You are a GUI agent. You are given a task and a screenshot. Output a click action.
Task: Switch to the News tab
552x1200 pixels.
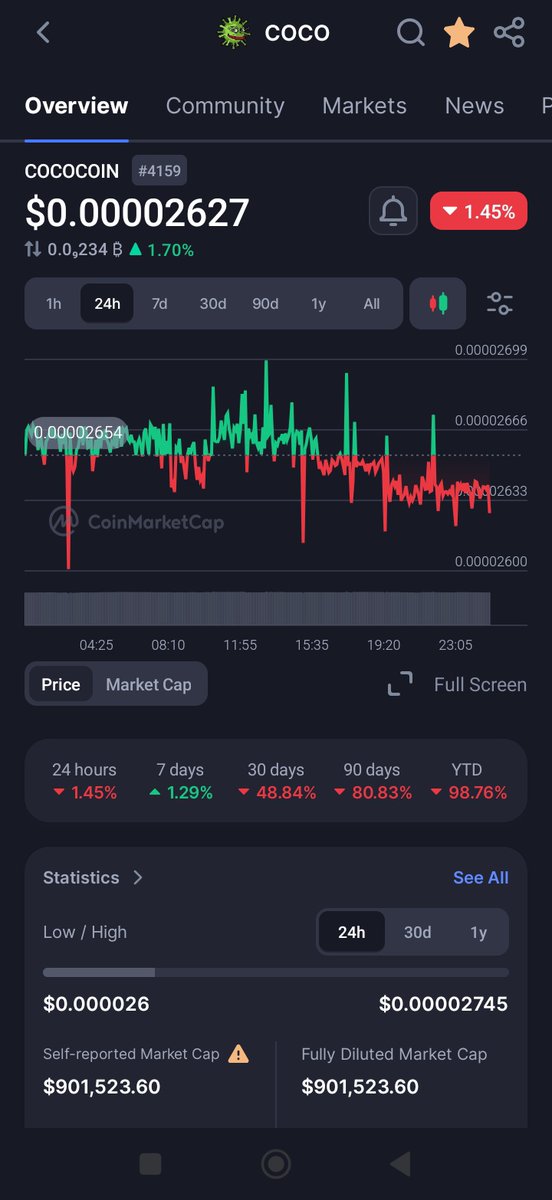(x=474, y=106)
